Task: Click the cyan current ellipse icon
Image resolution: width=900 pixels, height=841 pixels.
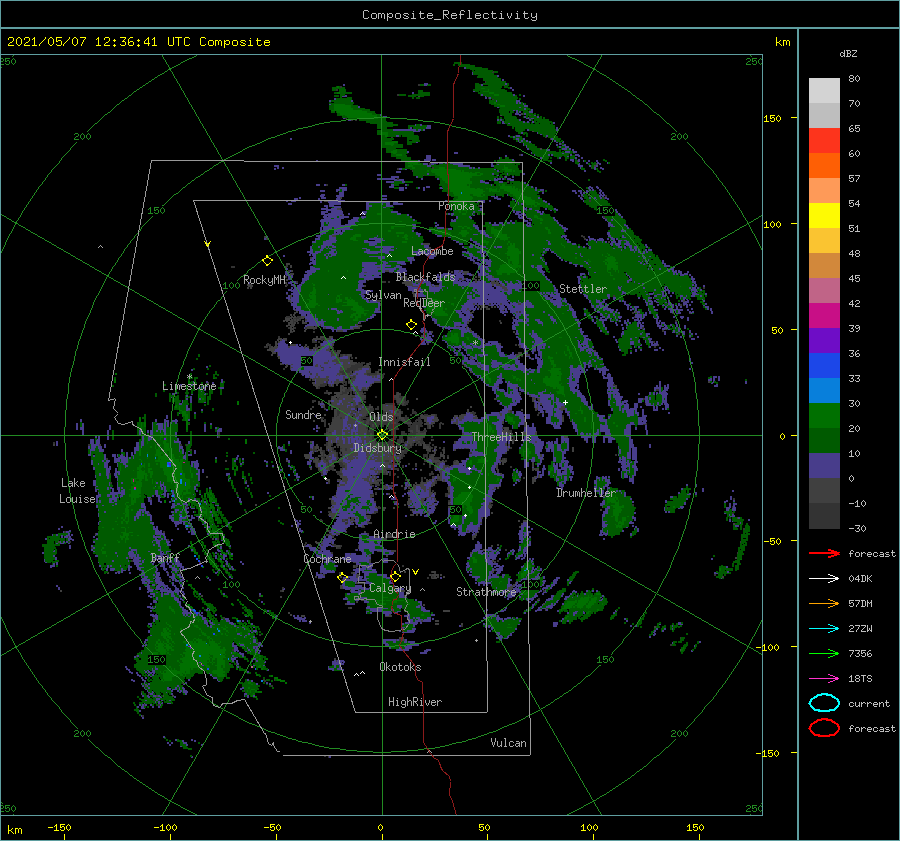Action: pyautogui.click(x=824, y=703)
